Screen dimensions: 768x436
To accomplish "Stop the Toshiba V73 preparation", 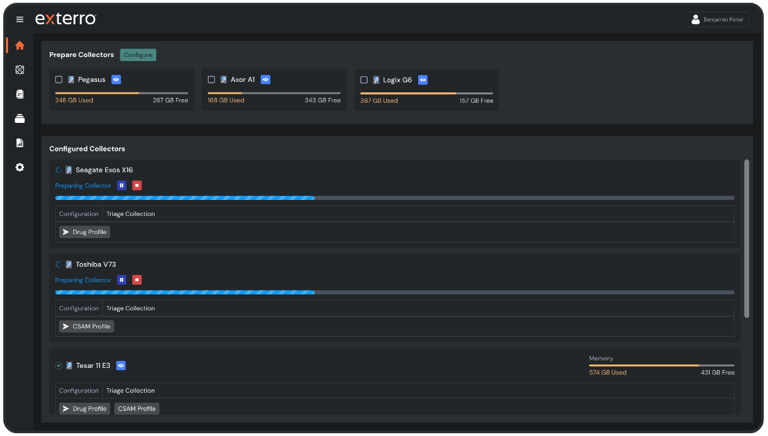I will 137,280.
